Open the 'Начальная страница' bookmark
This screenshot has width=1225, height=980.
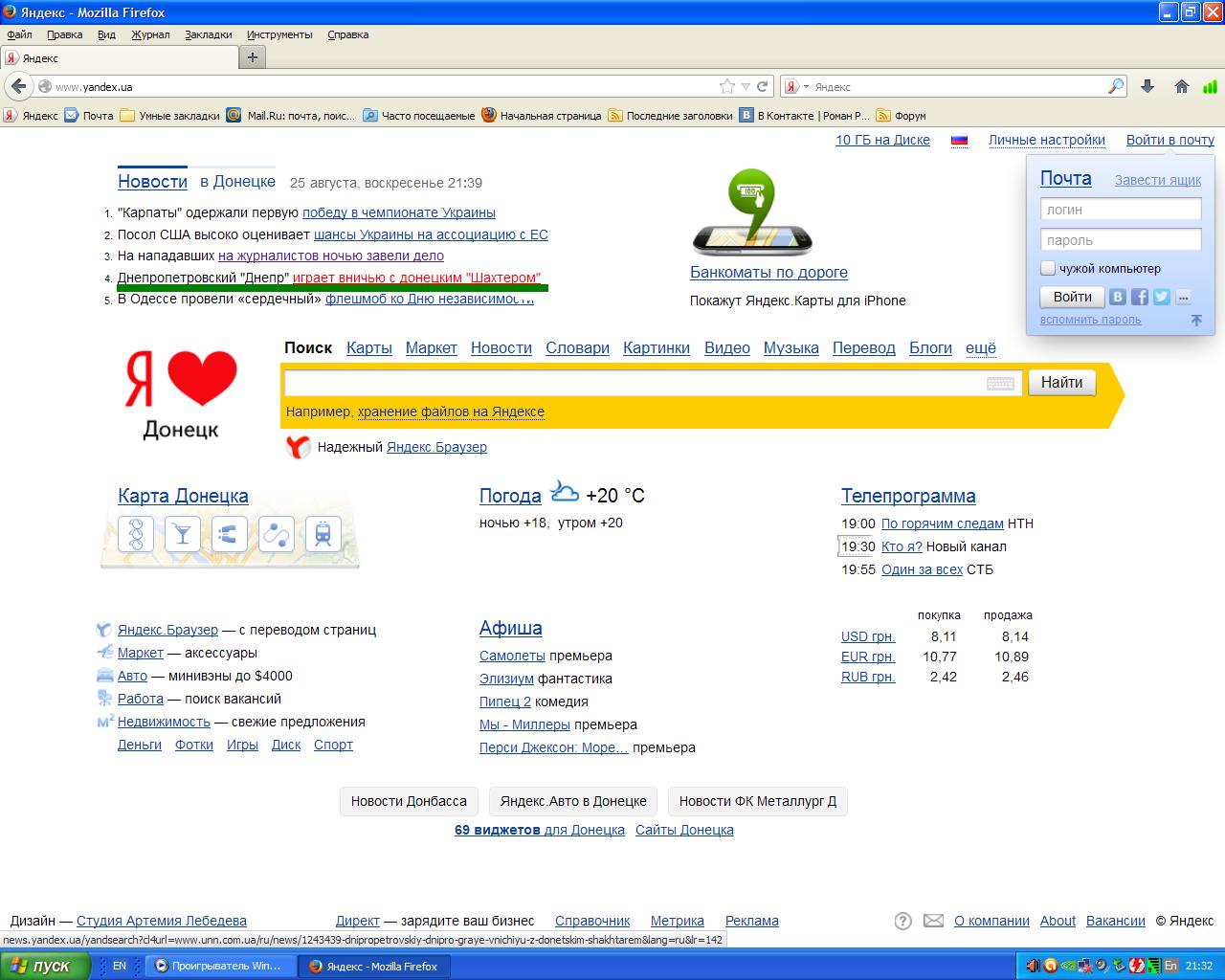click(541, 116)
